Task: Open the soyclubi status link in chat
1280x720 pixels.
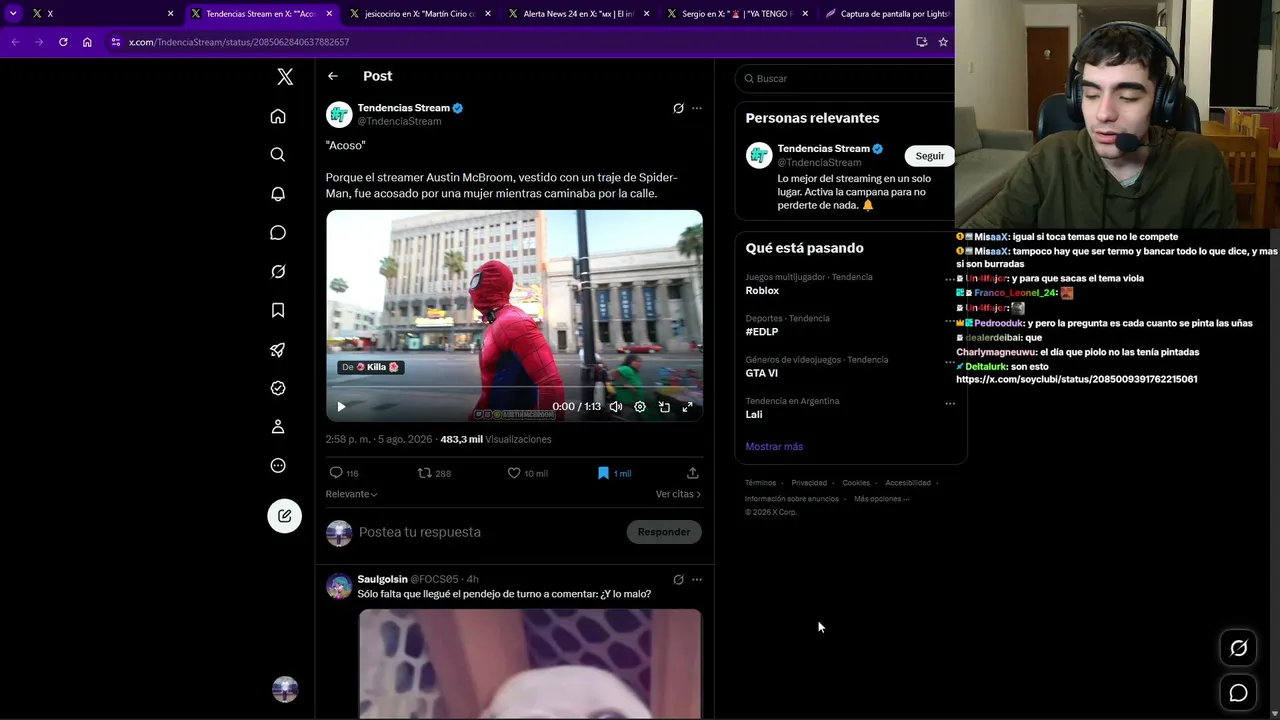Action: (1076, 380)
